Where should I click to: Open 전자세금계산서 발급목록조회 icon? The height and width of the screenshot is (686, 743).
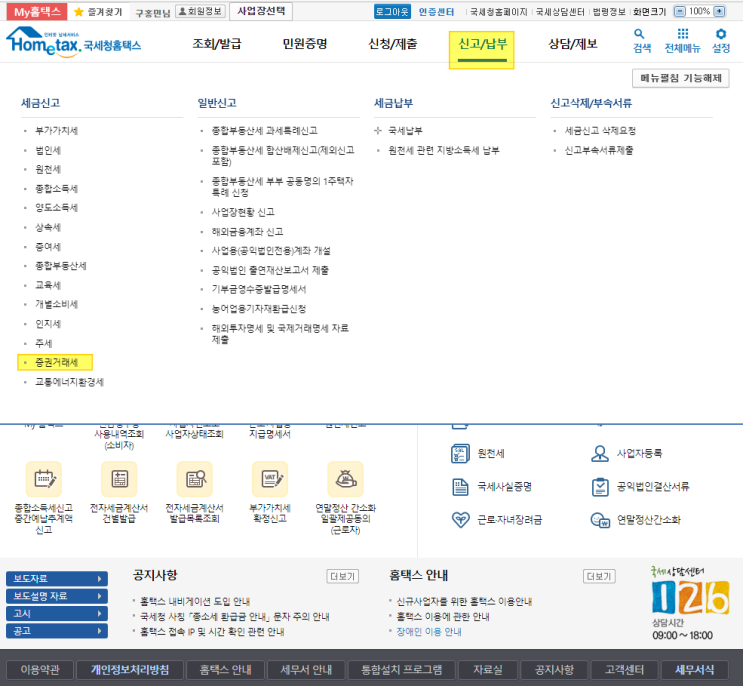point(194,479)
